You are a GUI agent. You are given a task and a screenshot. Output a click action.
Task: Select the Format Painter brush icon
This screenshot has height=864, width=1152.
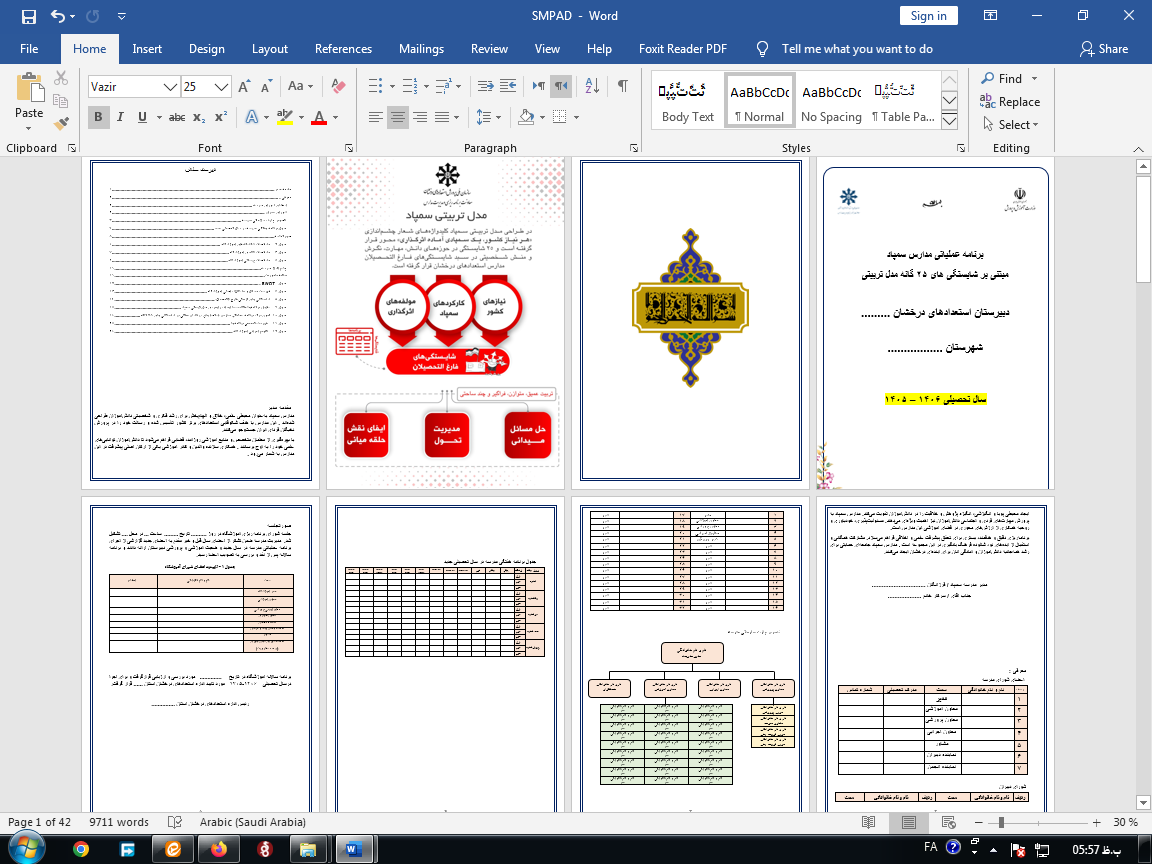tap(61, 123)
